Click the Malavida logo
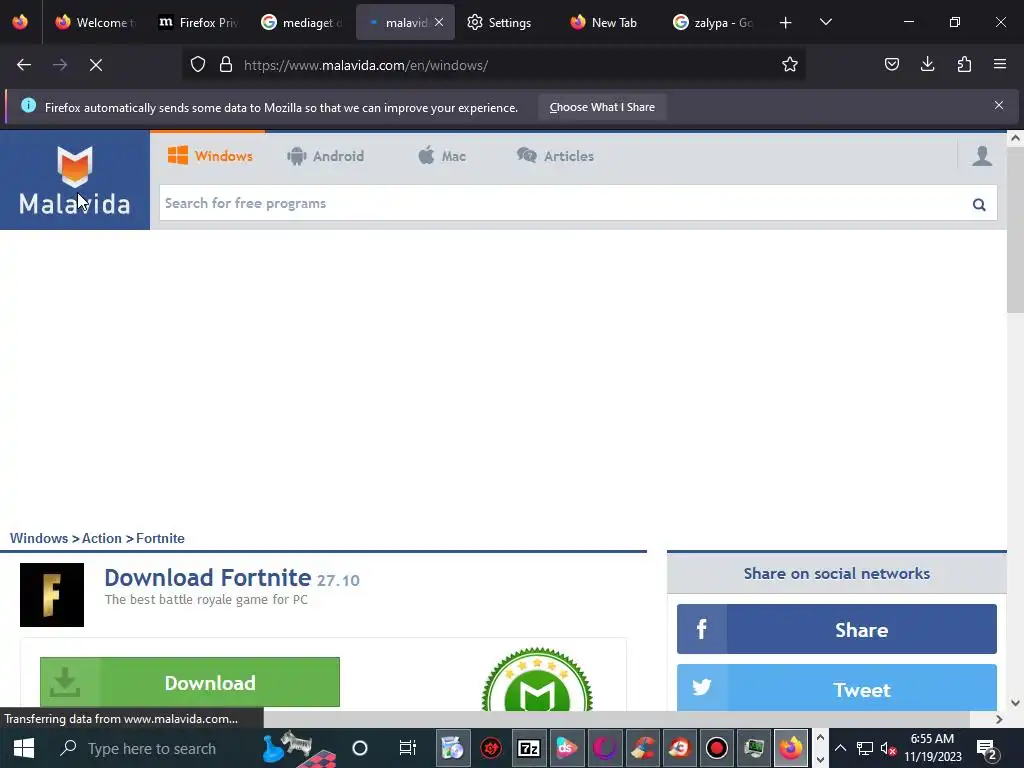 [74, 180]
